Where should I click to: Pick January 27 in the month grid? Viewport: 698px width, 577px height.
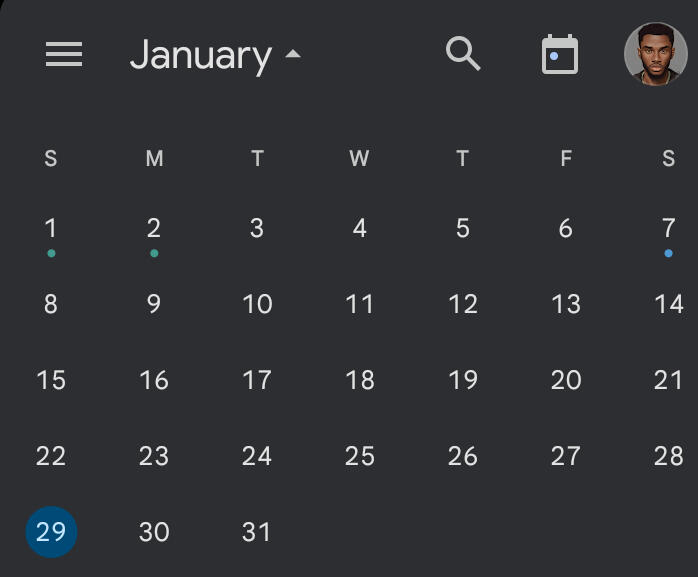click(566, 456)
